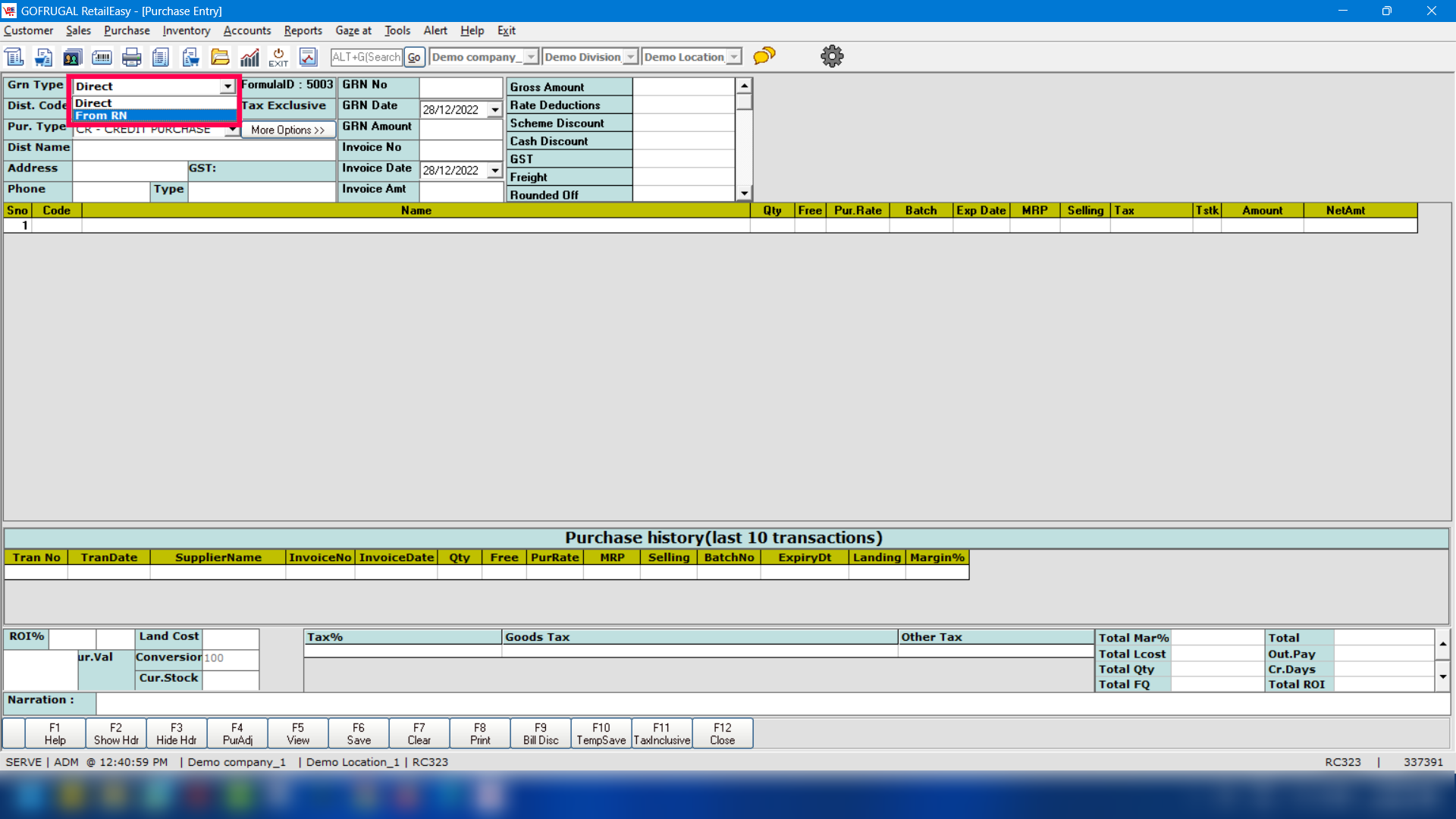Click the printer icon in toolbar

point(132,57)
